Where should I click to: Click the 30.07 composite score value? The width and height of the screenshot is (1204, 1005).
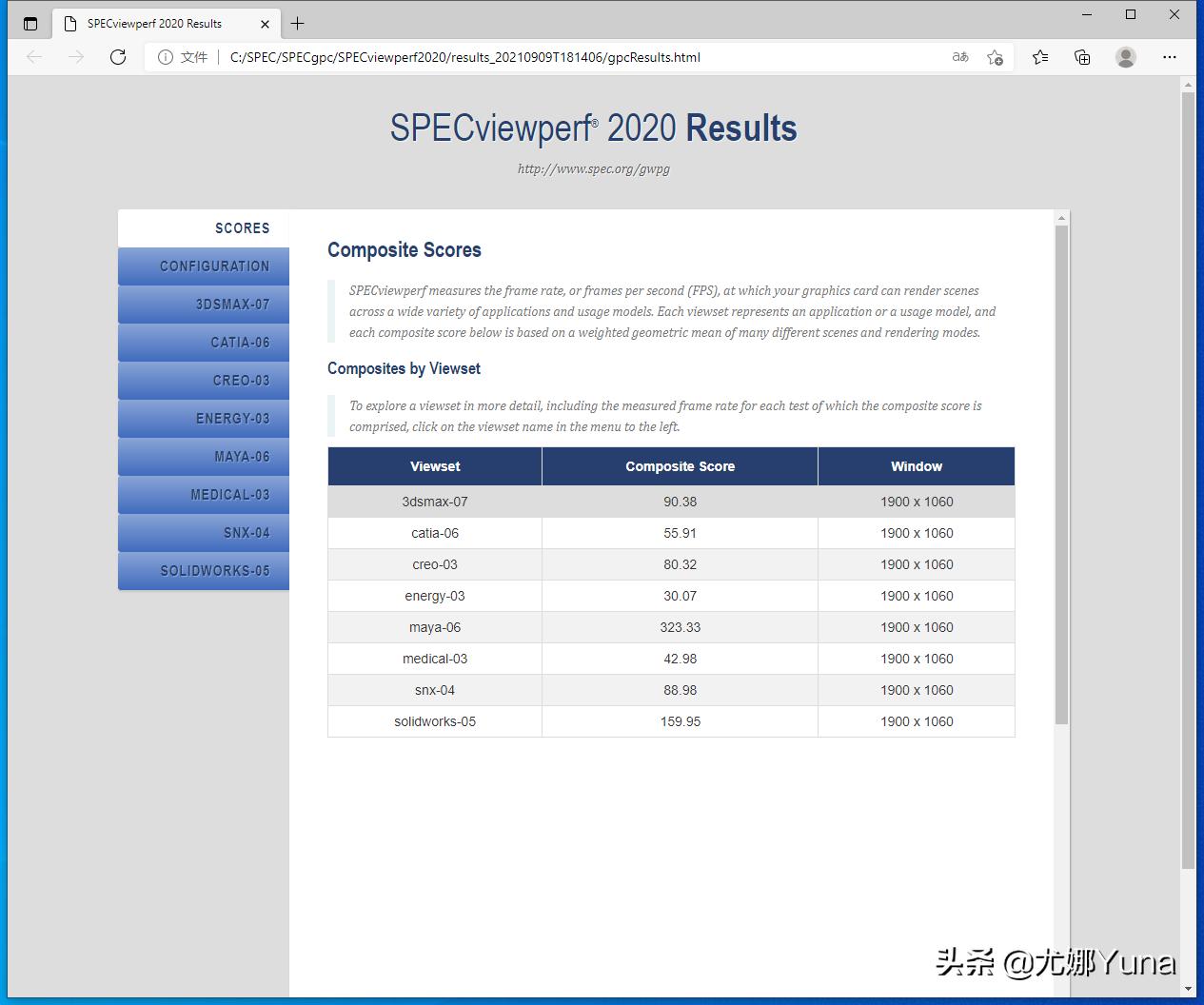click(x=680, y=596)
